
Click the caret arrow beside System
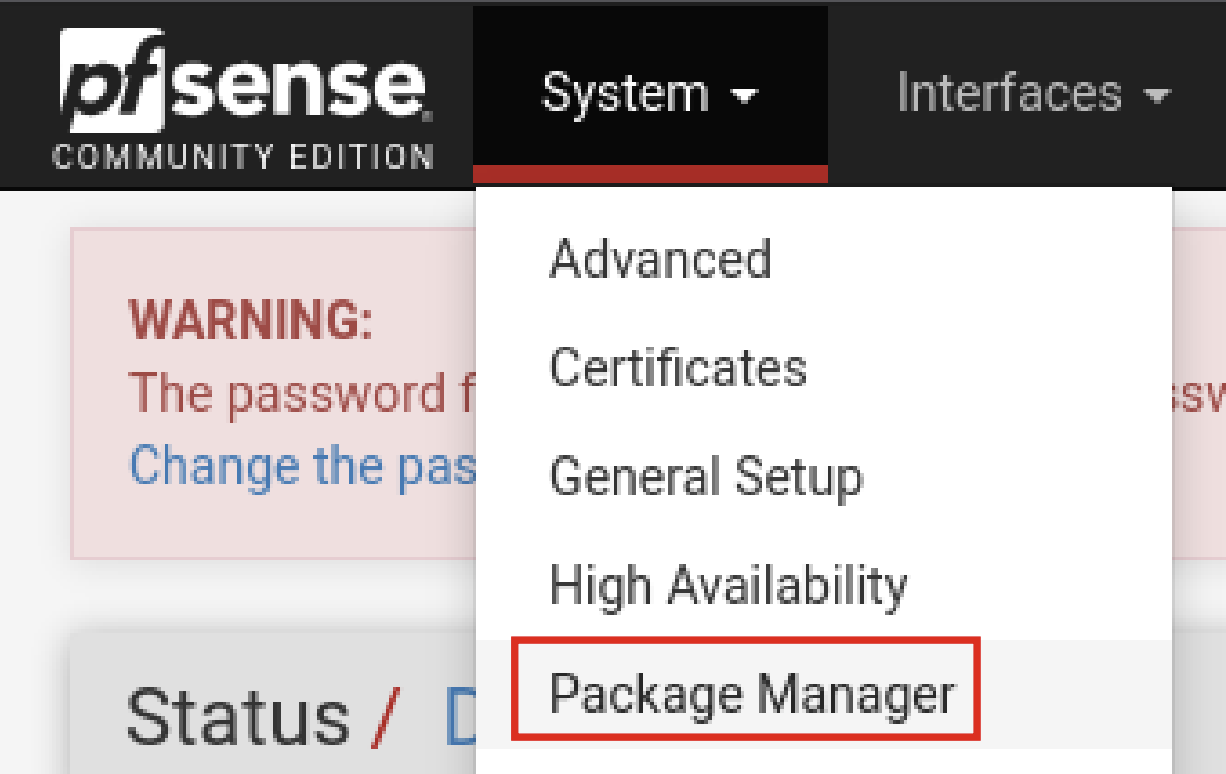pos(744,97)
